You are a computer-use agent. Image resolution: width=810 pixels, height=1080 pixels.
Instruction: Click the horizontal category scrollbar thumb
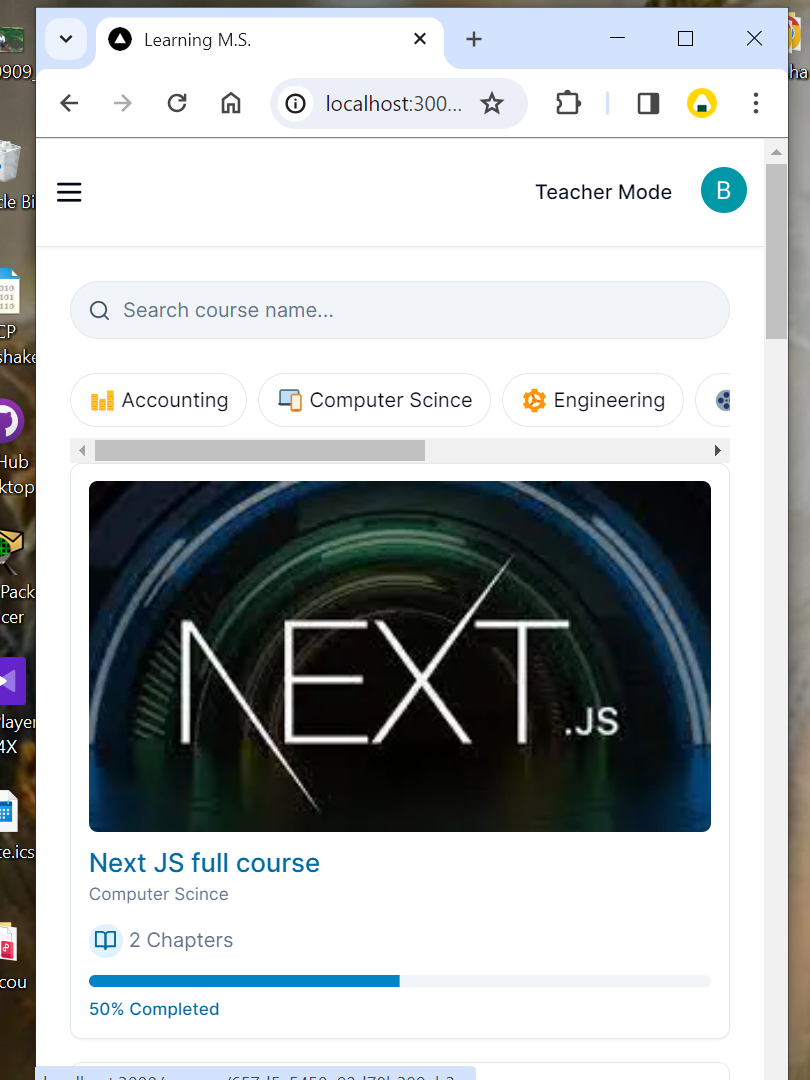tap(260, 450)
